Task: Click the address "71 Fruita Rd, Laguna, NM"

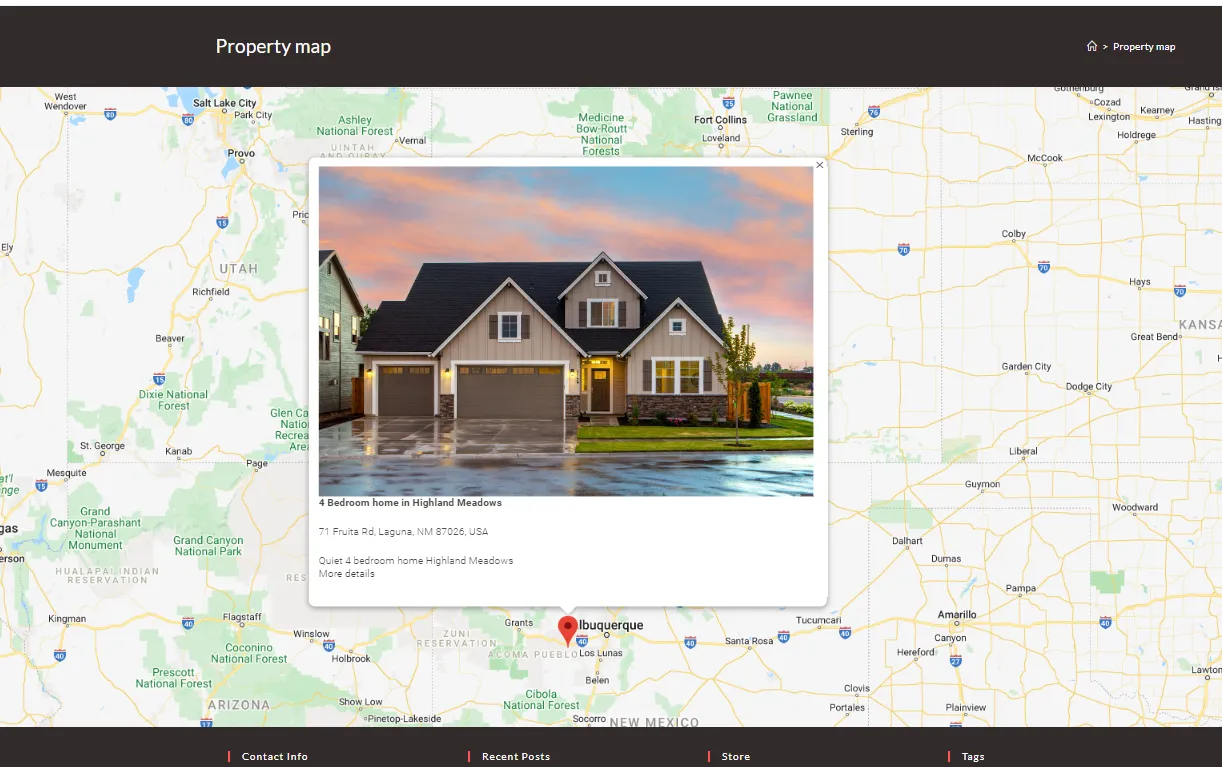Action: (403, 531)
